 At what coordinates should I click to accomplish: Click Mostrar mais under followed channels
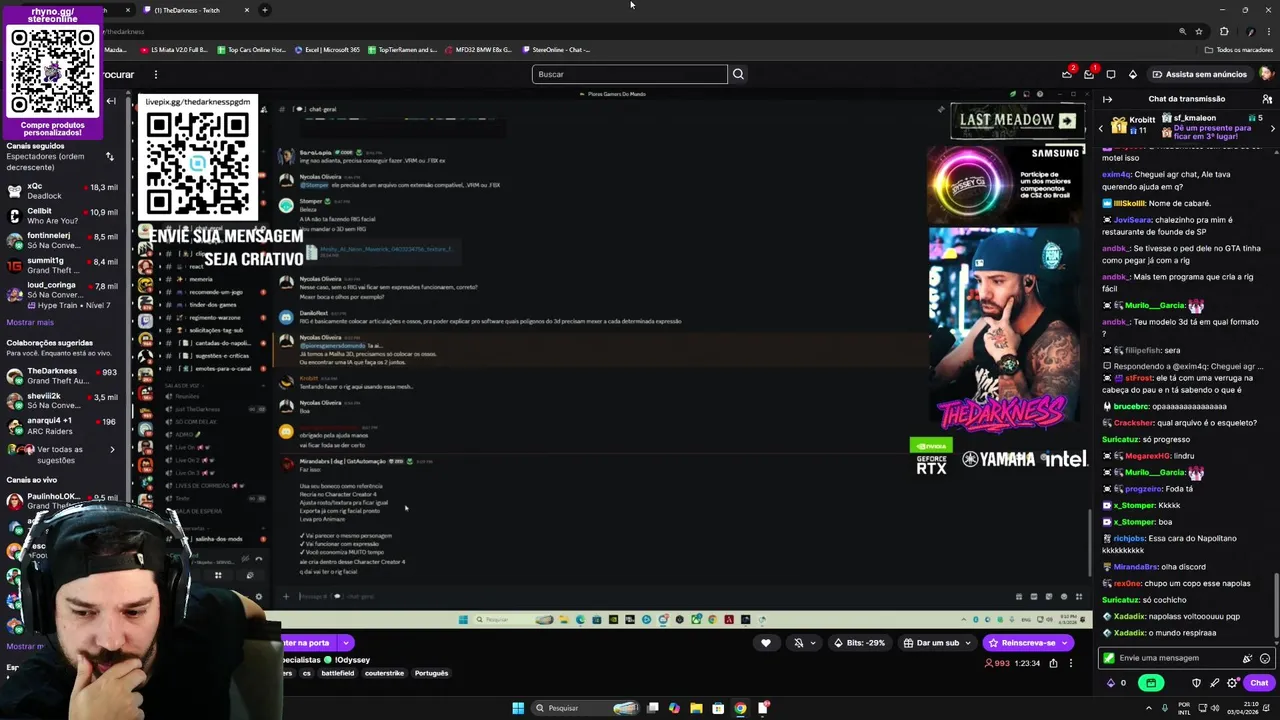pos(30,322)
